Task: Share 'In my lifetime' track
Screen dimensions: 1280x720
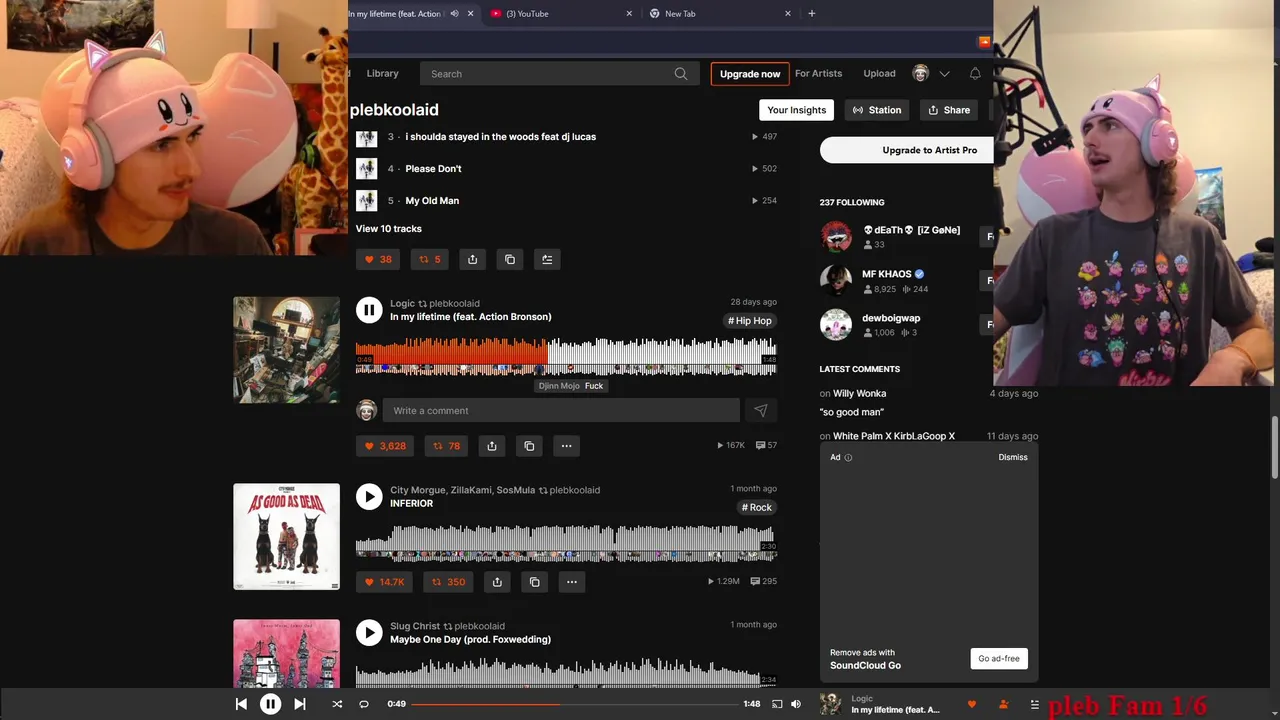Action: point(492,446)
